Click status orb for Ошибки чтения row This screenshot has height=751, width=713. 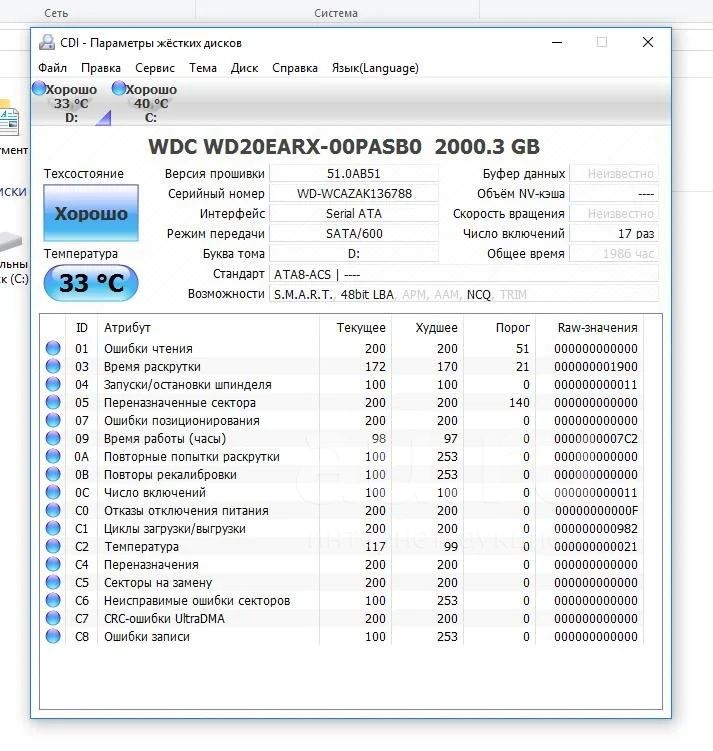point(53,348)
